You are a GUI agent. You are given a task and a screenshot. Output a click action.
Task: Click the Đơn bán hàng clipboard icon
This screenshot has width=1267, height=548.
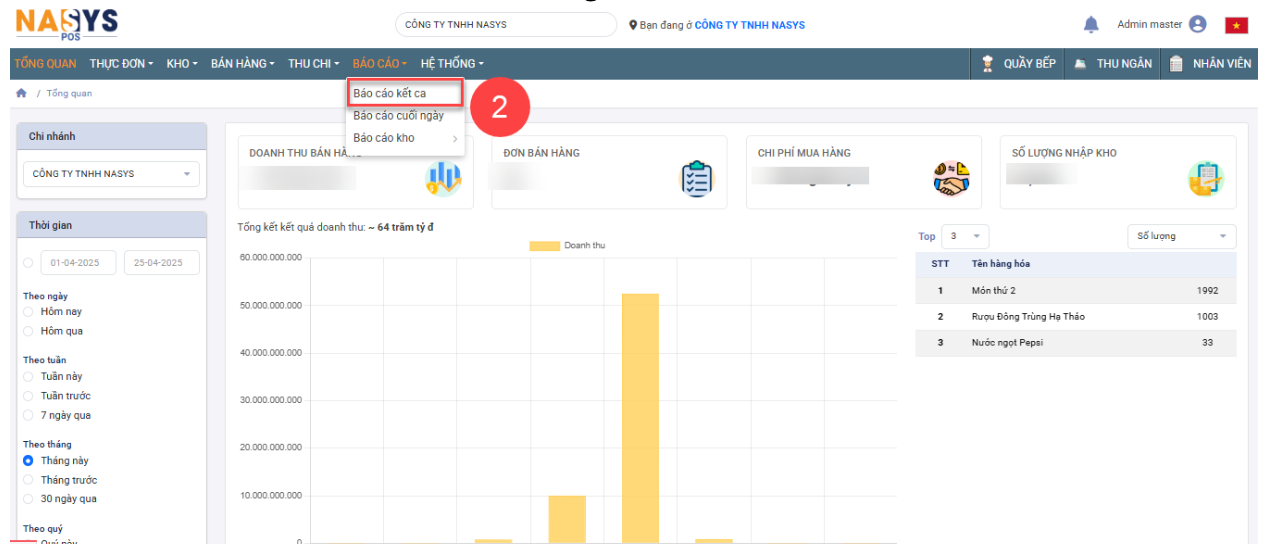pos(696,178)
